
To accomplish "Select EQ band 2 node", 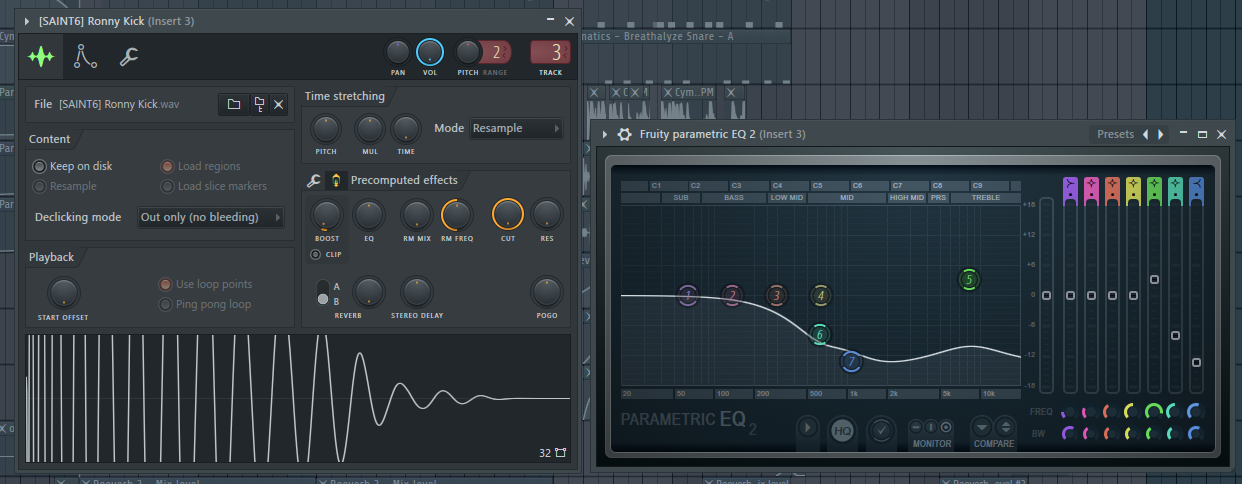I will (732, 295).
